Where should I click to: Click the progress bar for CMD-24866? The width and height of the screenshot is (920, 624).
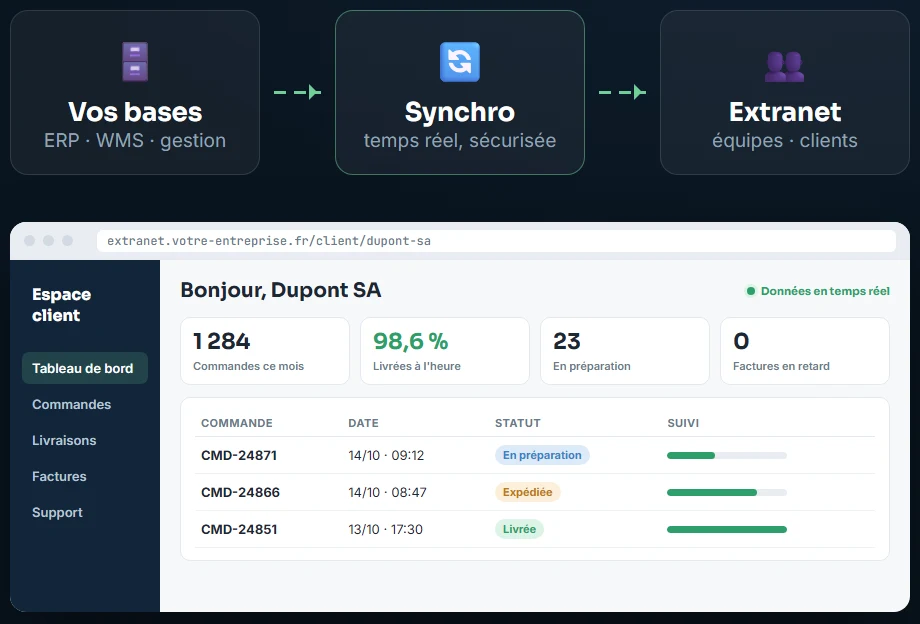click(x=727, y=493)
